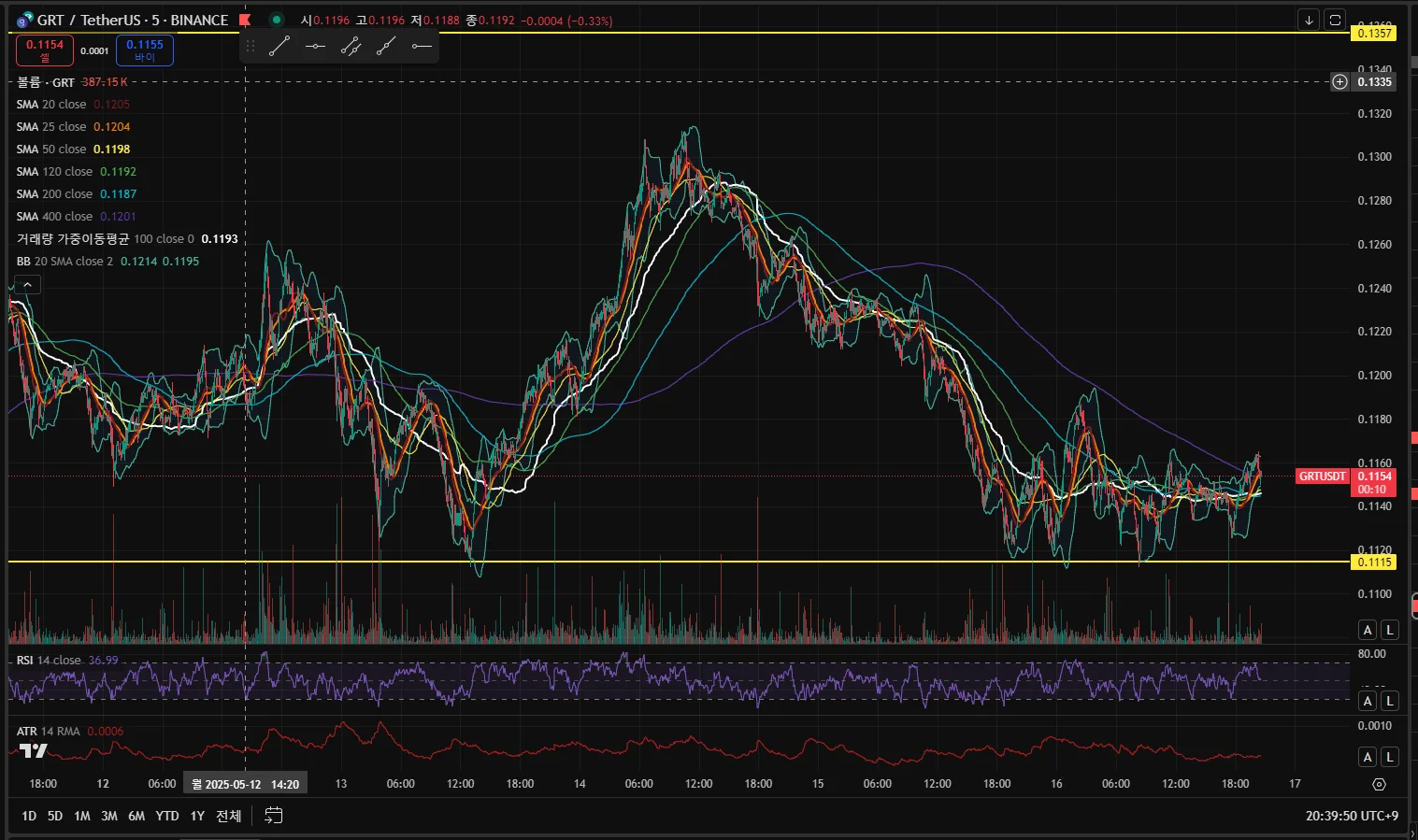Select the YTD time range
The image size is (1418, 840).
click(167, 816)
